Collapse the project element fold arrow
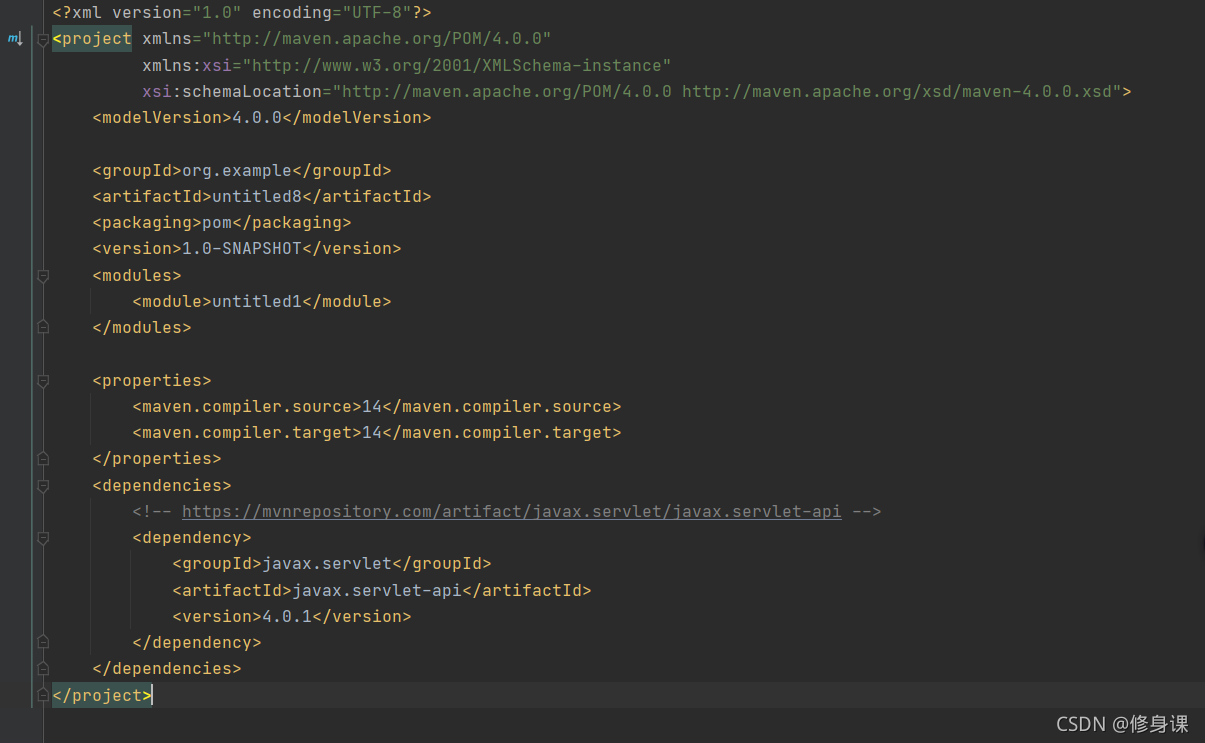This screenshot has height=743, width=1205. 43,38
